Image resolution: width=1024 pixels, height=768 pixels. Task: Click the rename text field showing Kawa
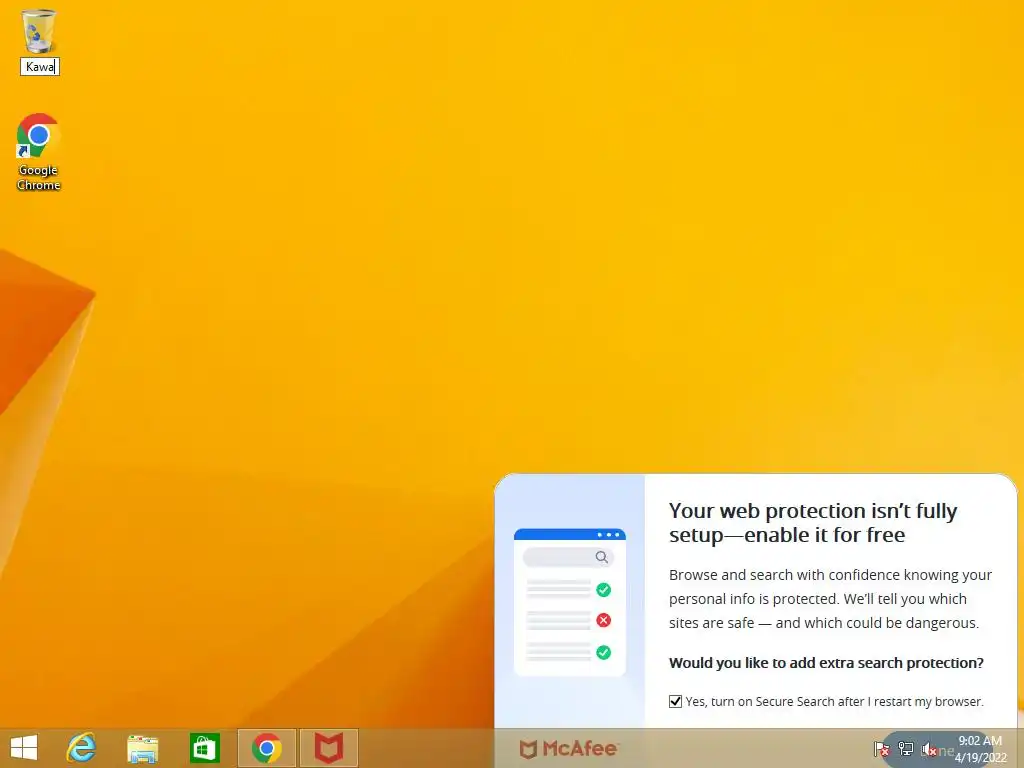40,67
